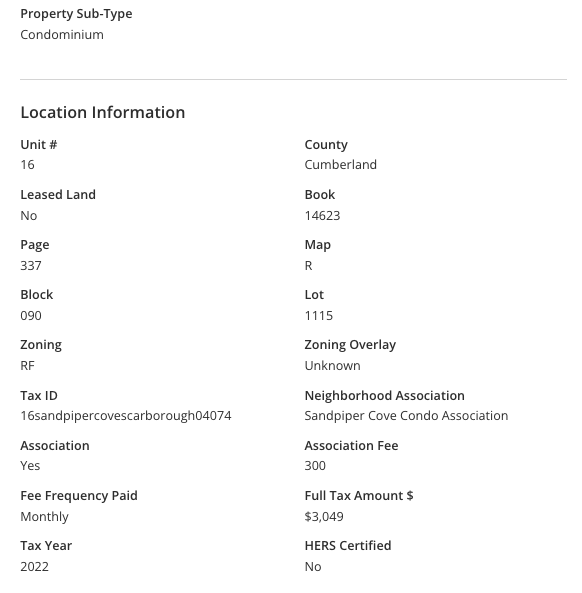This screenshot has height=593, width=582.
Task: Click the Location Information heading
Action: pos(102,112)
